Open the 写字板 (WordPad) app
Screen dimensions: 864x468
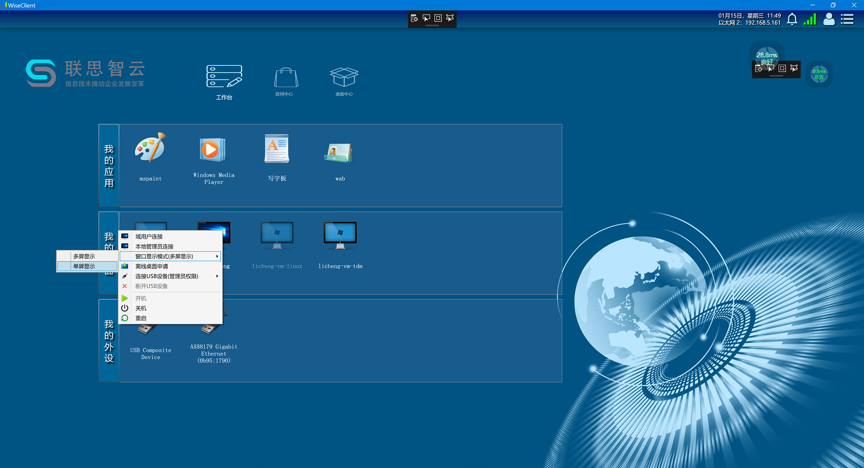277,151
